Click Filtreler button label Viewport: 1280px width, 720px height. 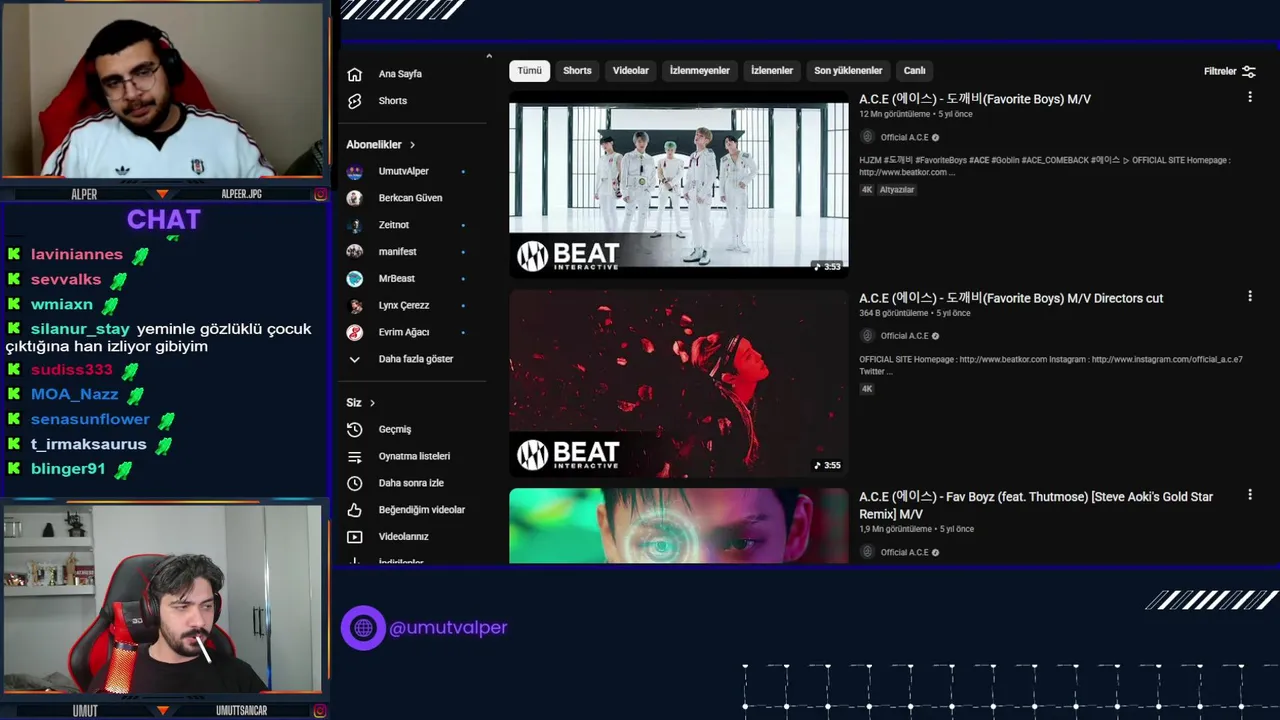tap(1220, 71)
